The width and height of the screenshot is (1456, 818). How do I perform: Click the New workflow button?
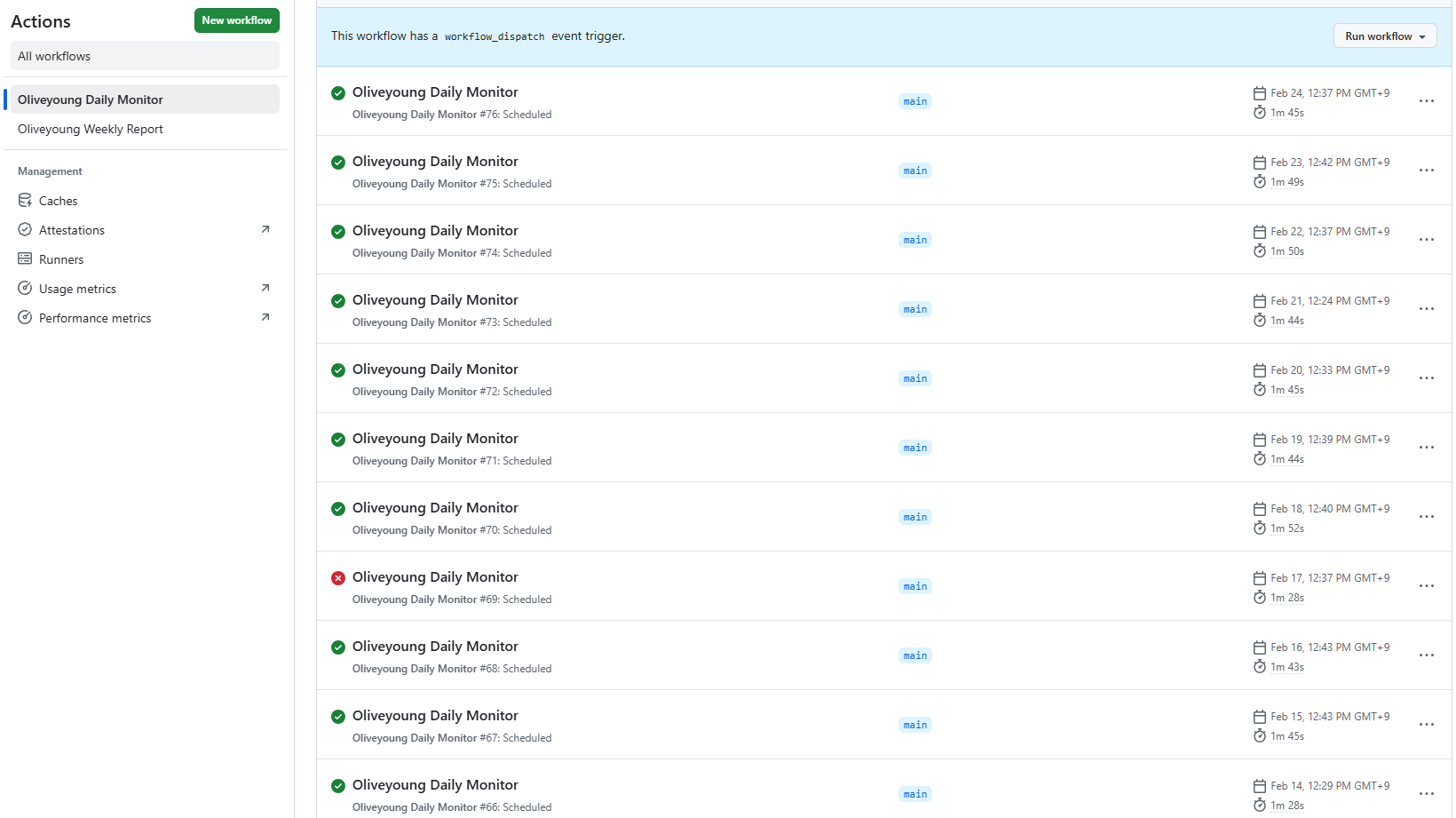coord(236,20)
